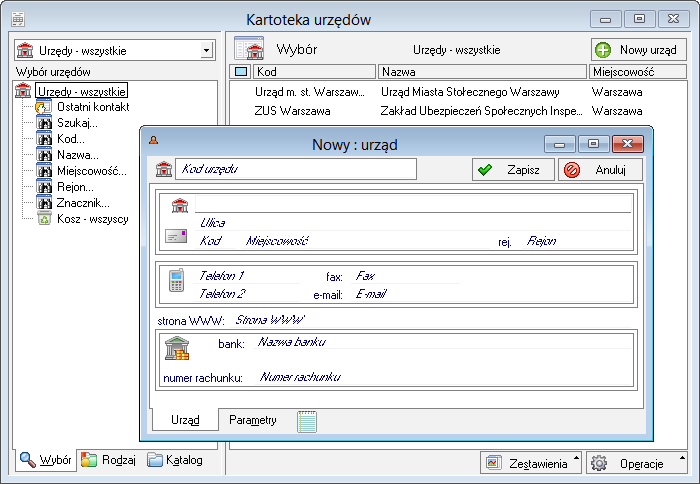The image size is (700, 484).
Task: Sort by the Nazwa column header
Action: 482,71
